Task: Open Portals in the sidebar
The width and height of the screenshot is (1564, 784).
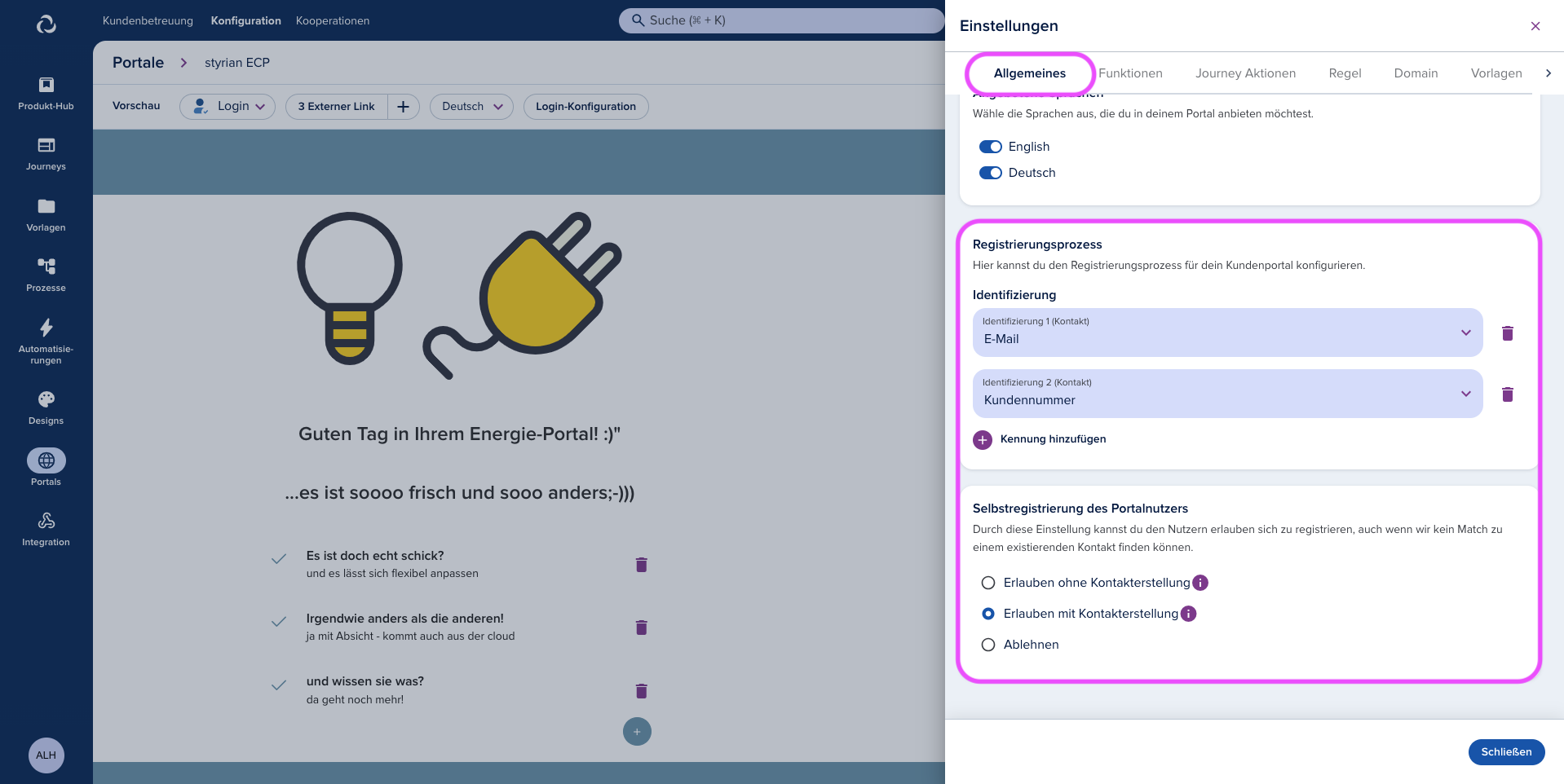Action: coord(46,469)
